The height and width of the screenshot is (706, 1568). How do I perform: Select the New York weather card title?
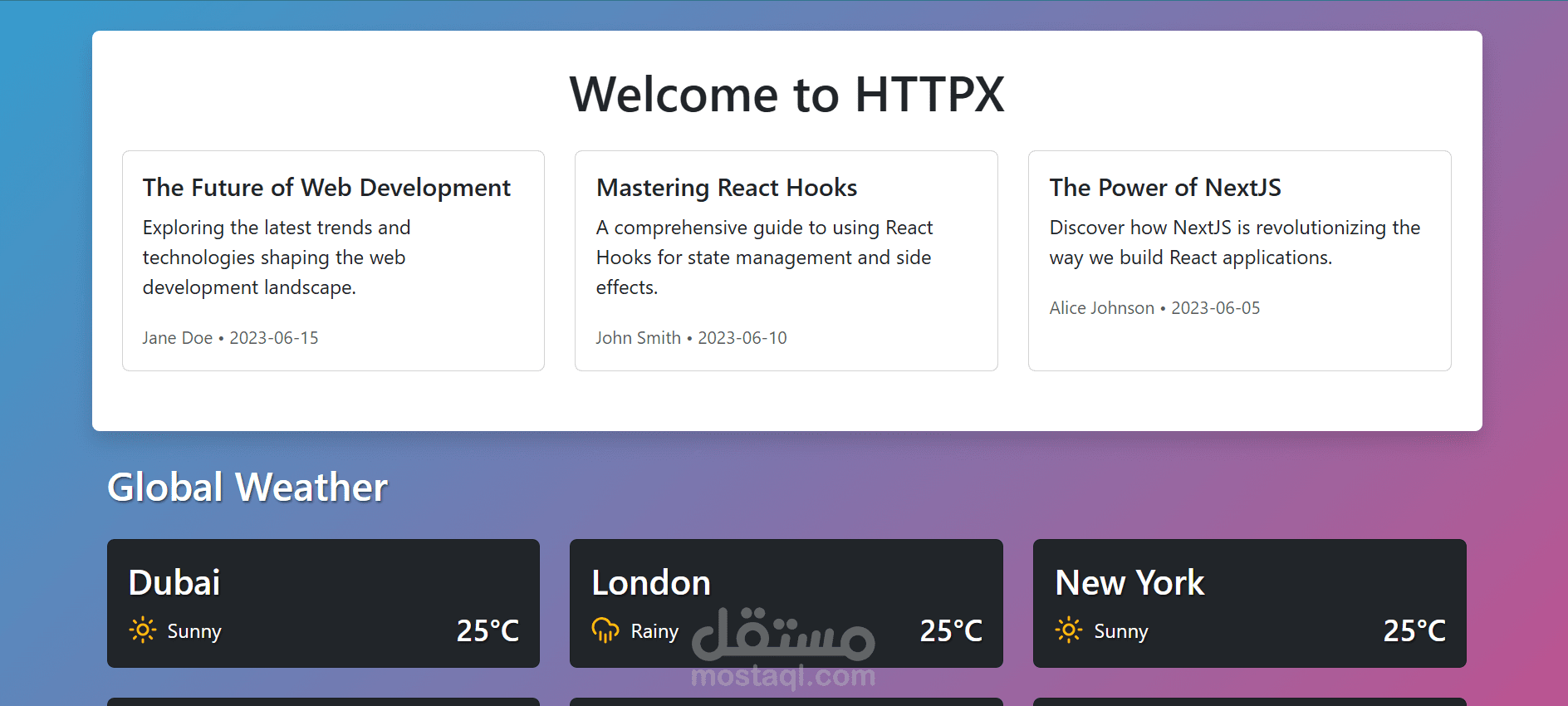click(1129, 582)
